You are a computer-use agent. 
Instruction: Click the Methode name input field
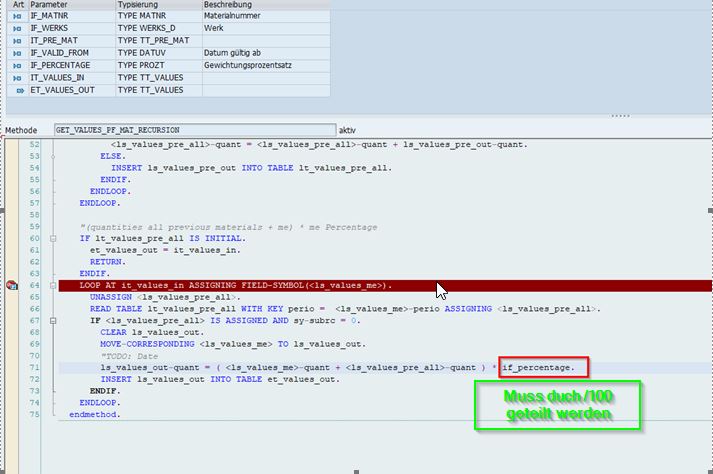193,130
